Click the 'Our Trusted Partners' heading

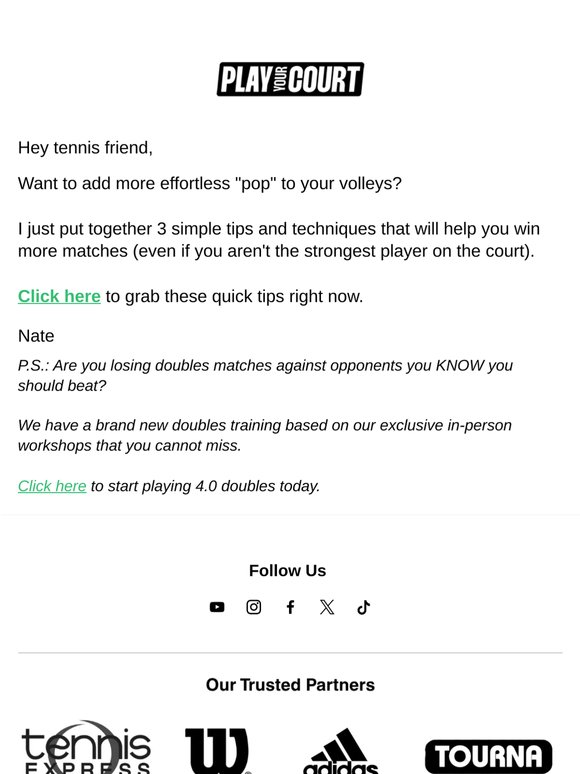(x=290, y=685)
